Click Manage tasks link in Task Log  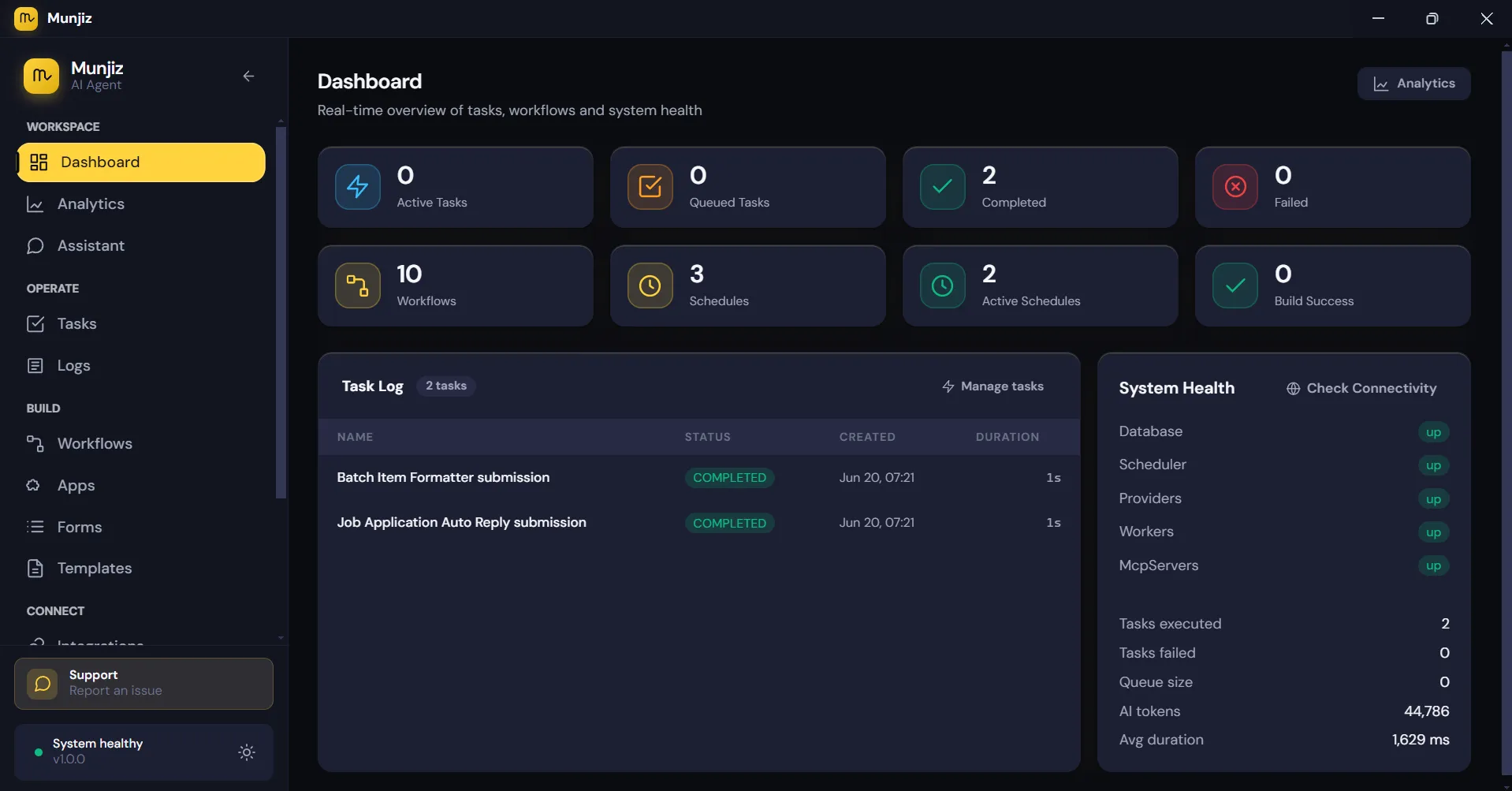click(x=992, y=386)
